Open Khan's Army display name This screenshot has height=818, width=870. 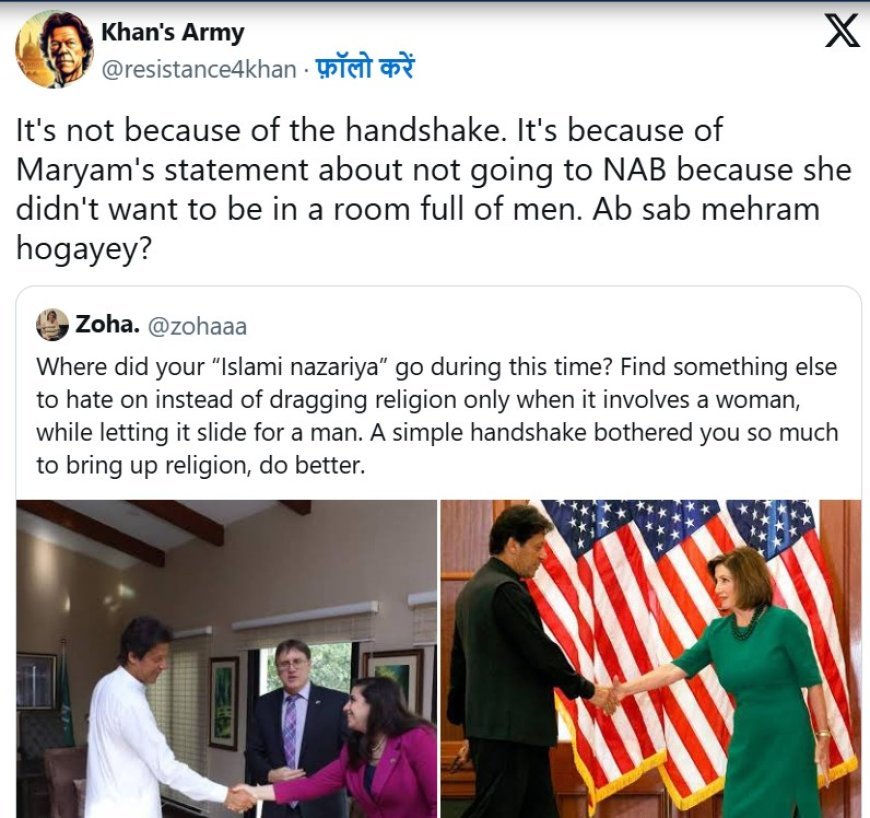(x=173, y=32)
